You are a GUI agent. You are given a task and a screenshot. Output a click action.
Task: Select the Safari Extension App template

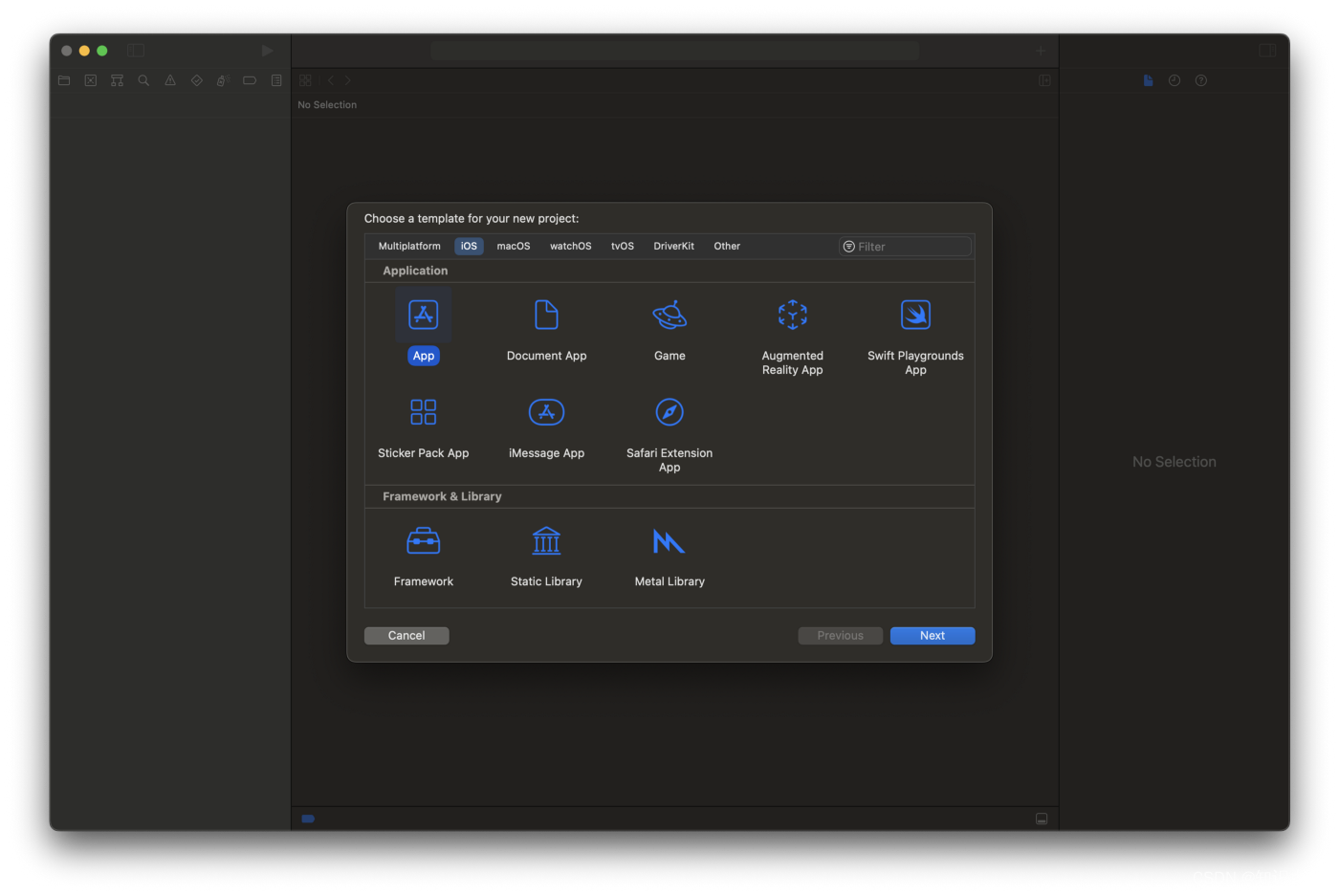(x=669, y=433)
